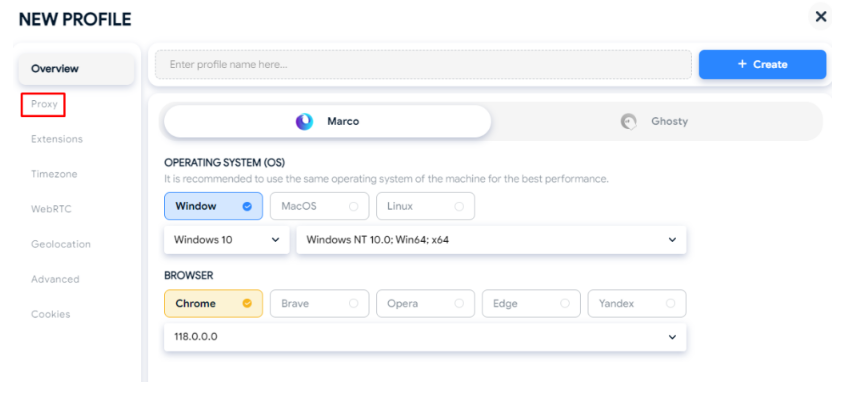The width and height of the screenshot is (844, 401).
Task: Select Opera as the browser
Action: coord(425,303)
